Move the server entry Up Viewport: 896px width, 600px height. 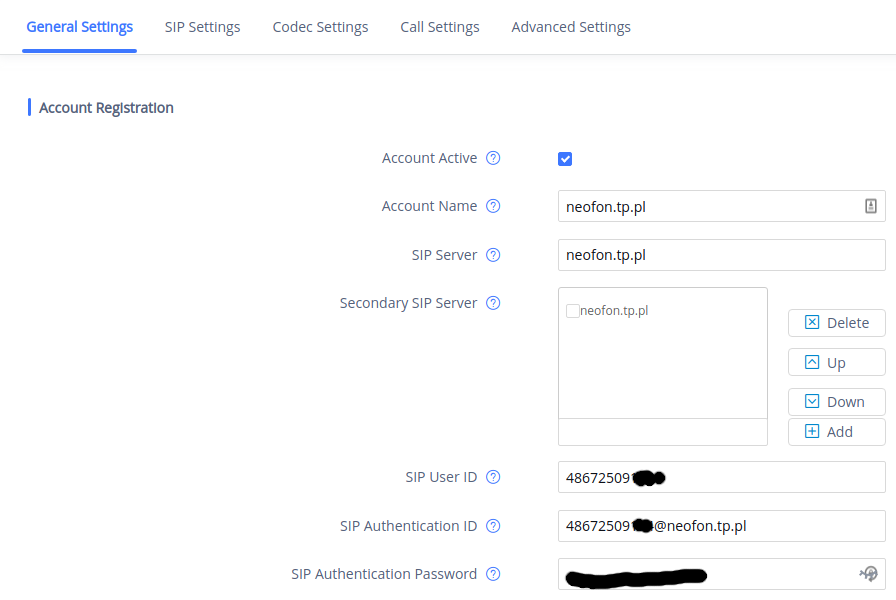(x=836, y=362)
